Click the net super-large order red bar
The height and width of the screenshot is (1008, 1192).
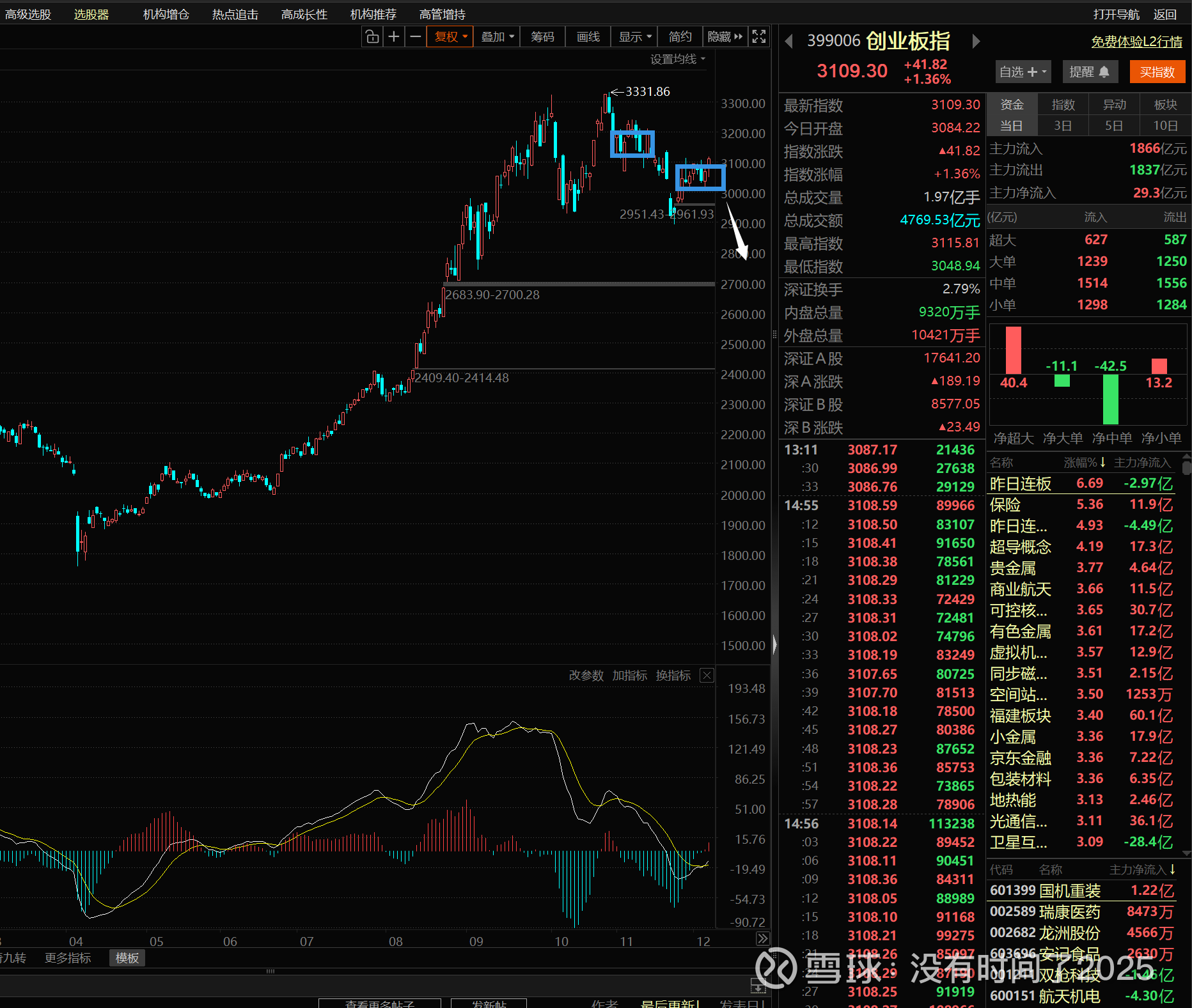click(x=1014, y=350)
